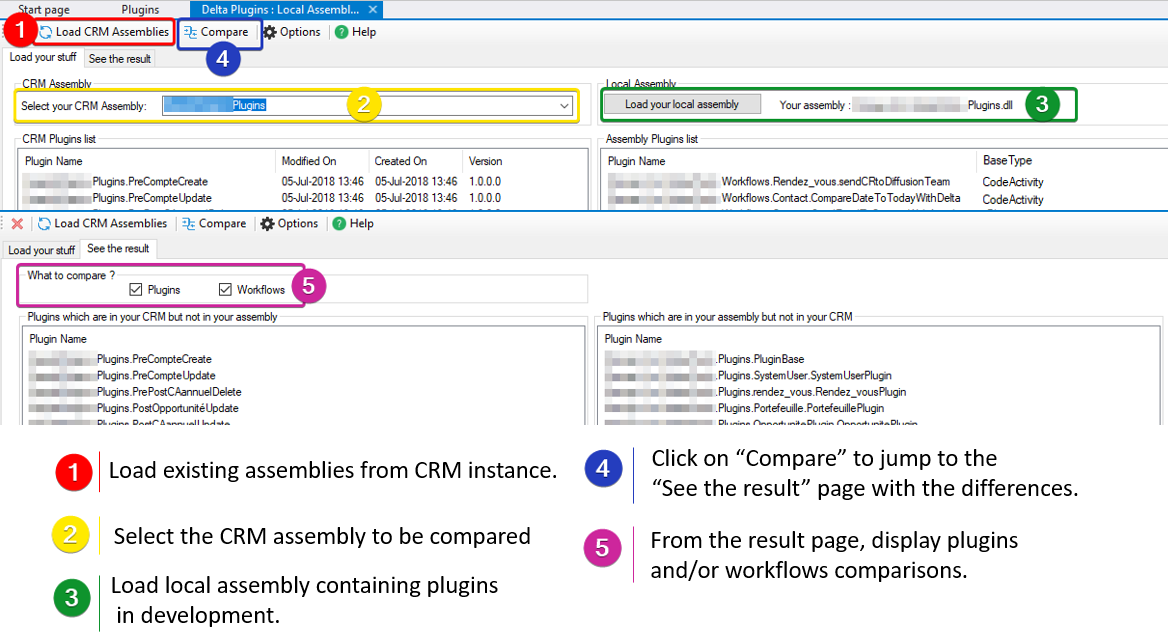
Task: Click Load CRM Assemblies in lower toolbar
Action: click(103, 224)
